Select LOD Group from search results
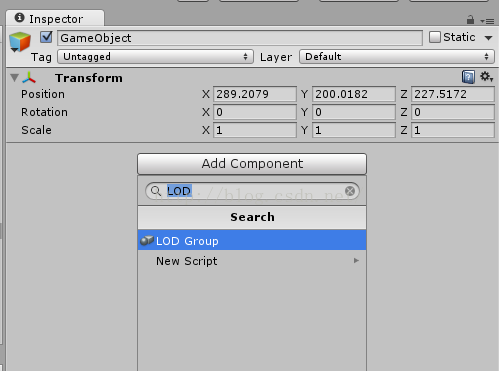This screenshot has width=499, height=371. [x=252, y=240]
